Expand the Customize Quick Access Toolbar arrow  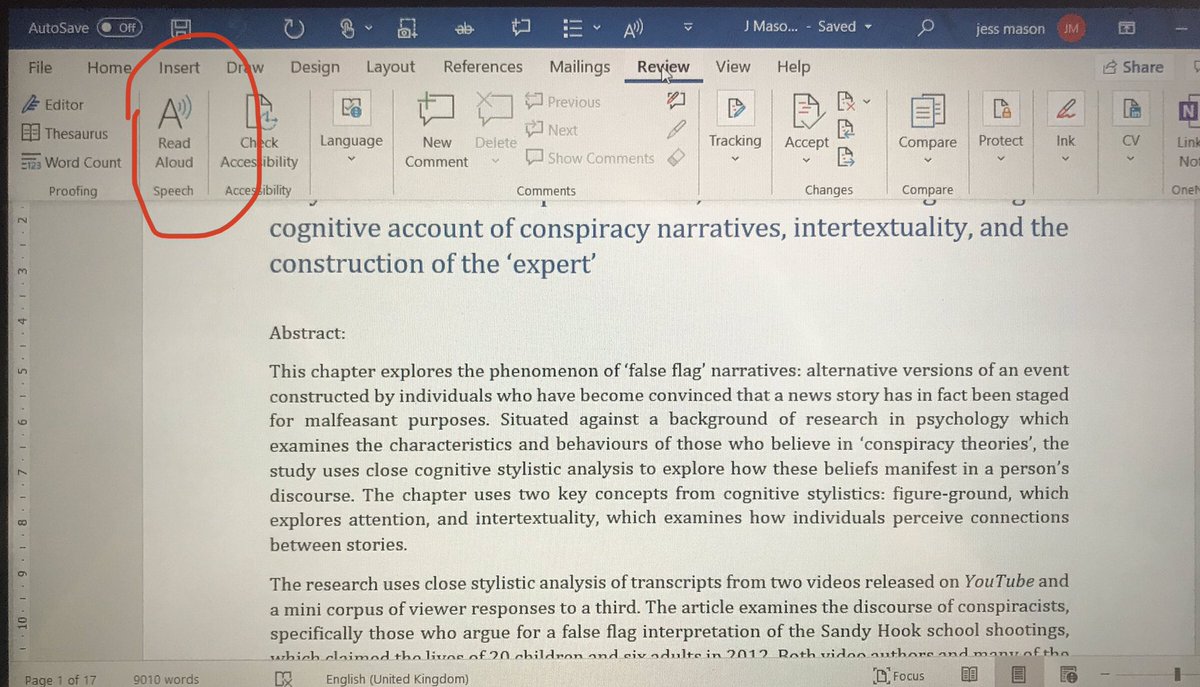tap(688, 28)
